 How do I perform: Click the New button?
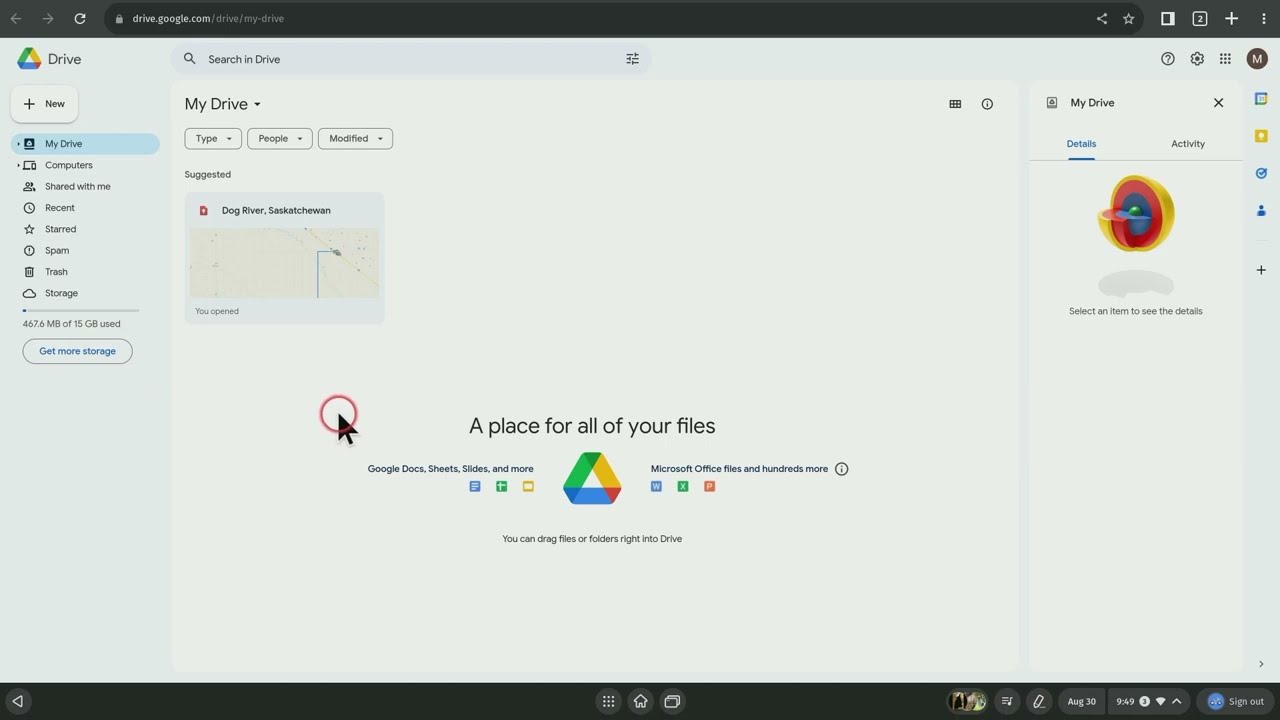[45, 104]
